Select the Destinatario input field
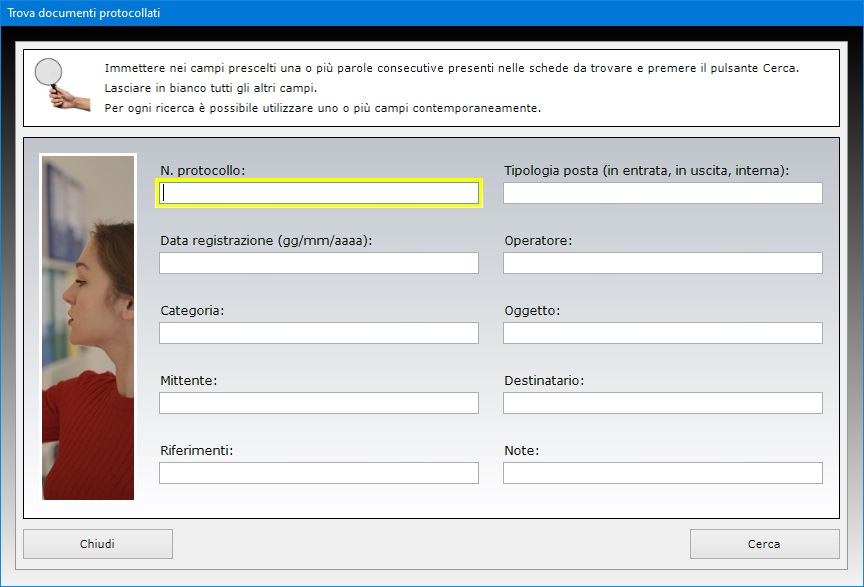 pos(663,403)
